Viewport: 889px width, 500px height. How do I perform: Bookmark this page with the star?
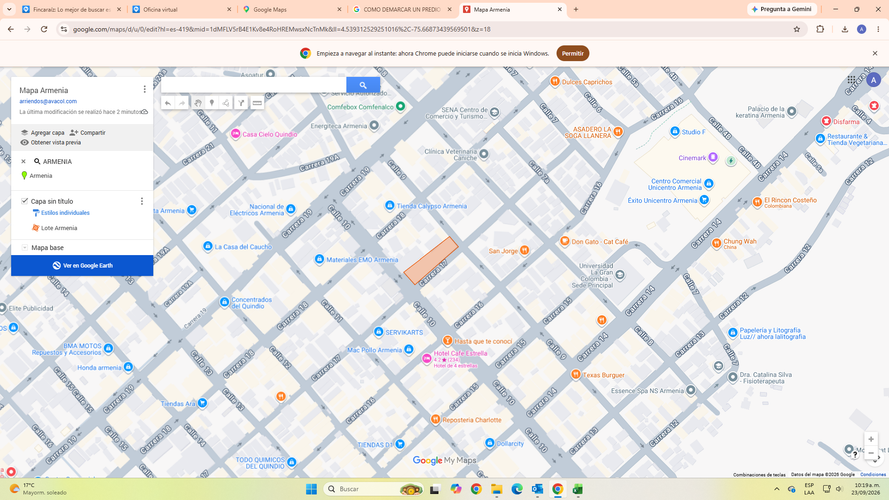[x=797, y=29]
